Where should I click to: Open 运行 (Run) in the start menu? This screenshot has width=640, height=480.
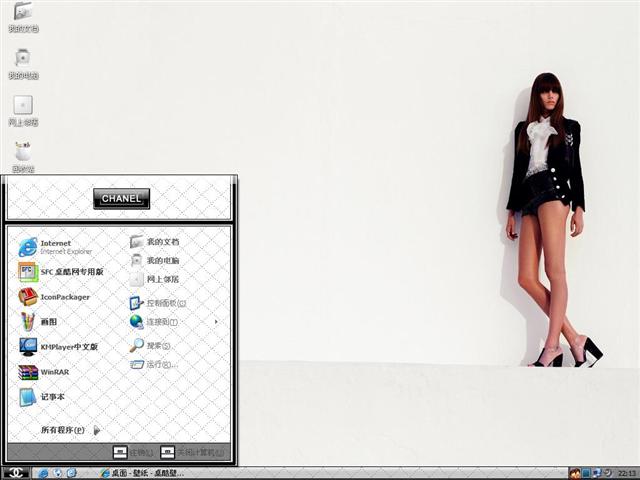(x=153, y=364)
